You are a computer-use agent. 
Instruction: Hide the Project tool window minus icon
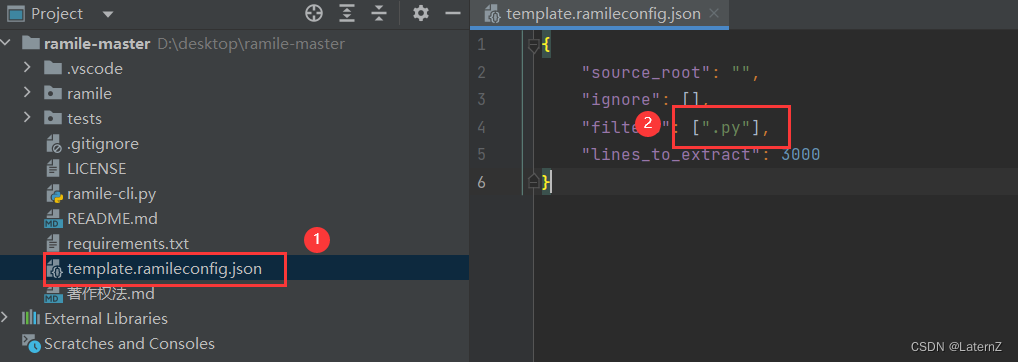coord(453,13)
